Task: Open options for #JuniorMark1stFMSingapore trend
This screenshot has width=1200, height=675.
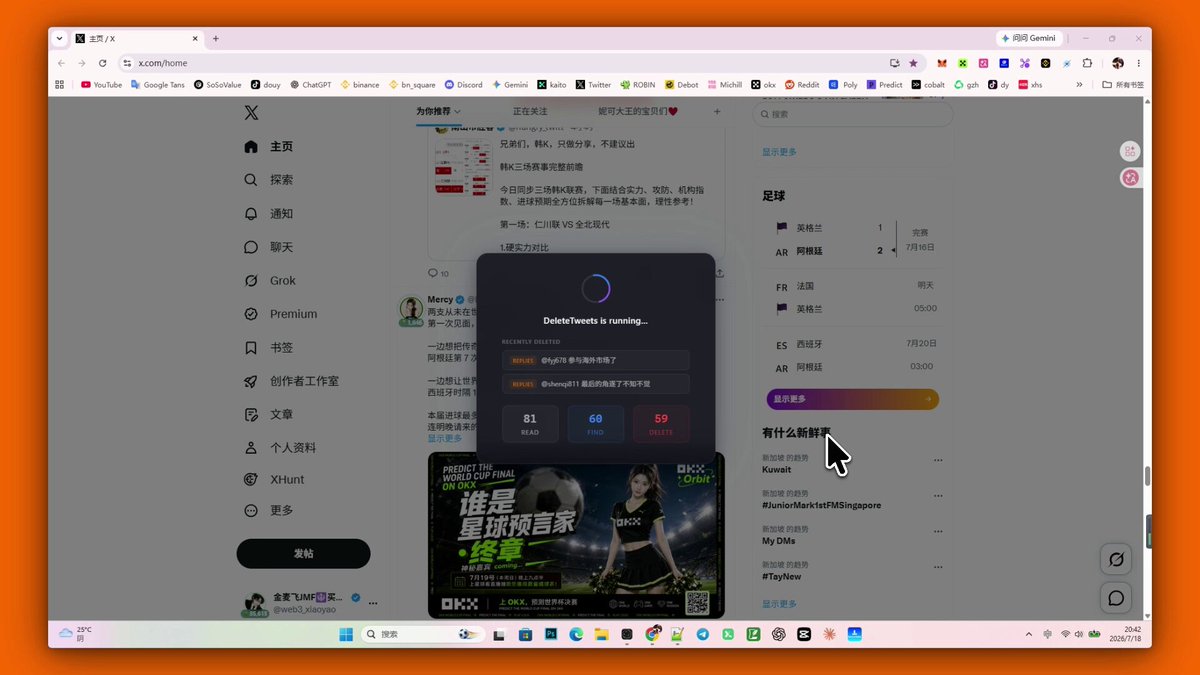Action: (x=938, y=495)
